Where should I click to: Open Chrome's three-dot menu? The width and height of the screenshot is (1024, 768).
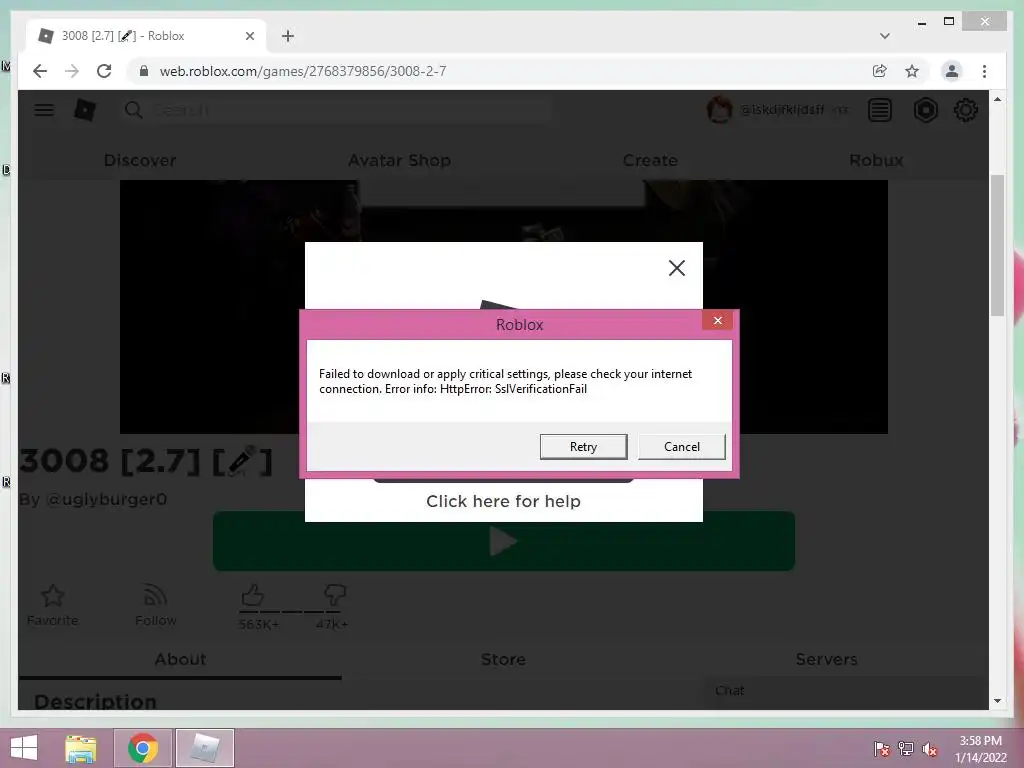click(x=984, y=71)
